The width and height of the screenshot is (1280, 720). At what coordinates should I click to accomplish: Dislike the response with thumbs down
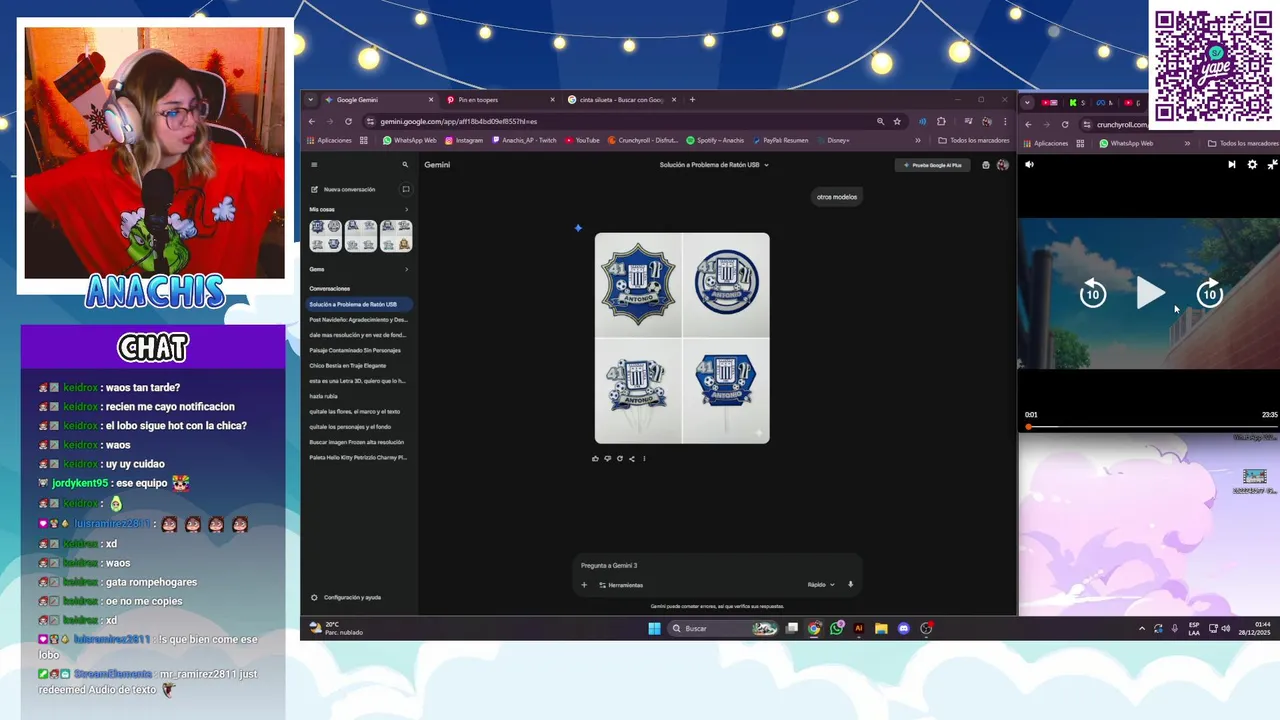tap(607, 459)
